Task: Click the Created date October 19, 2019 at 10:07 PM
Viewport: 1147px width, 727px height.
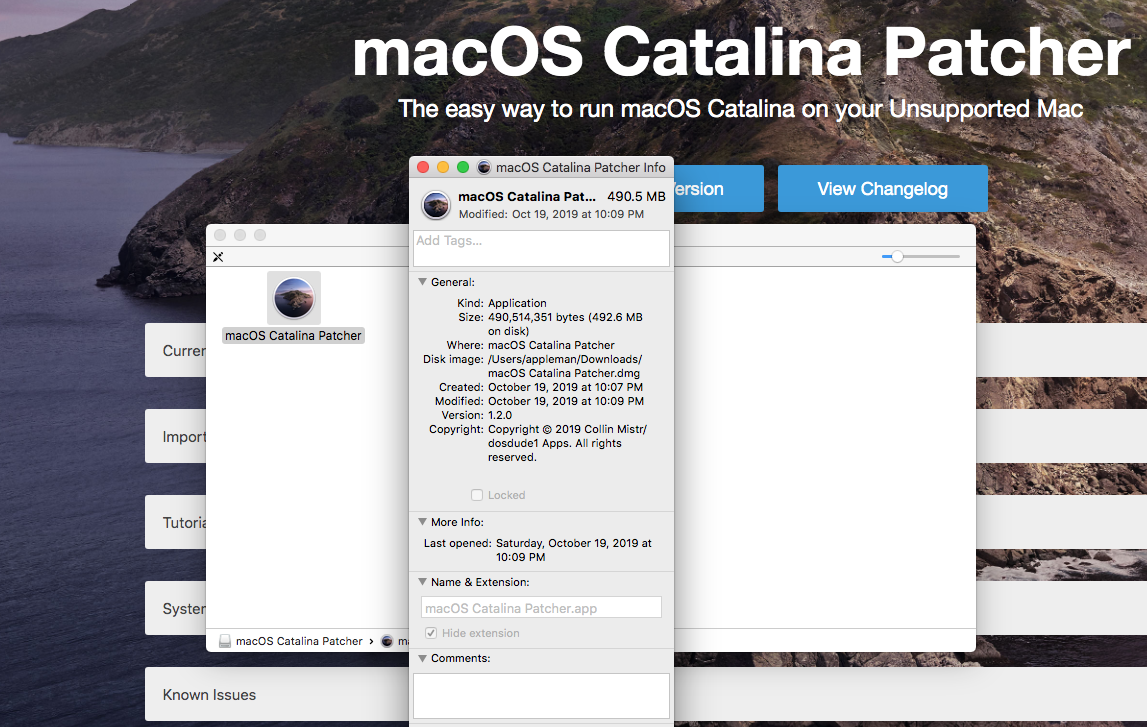Action: click(x=565, y=387)
